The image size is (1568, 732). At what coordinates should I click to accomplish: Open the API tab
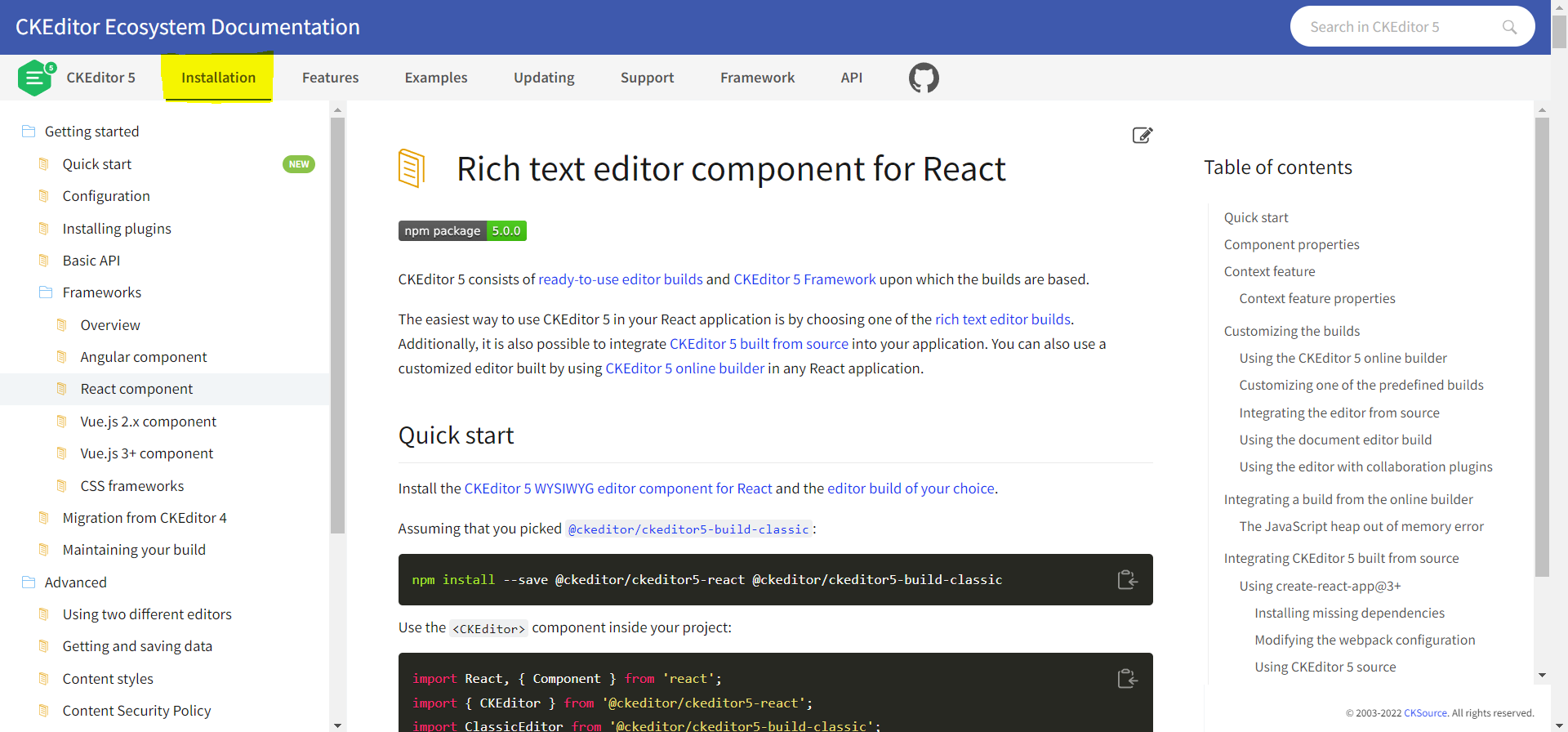pos(852,78)
